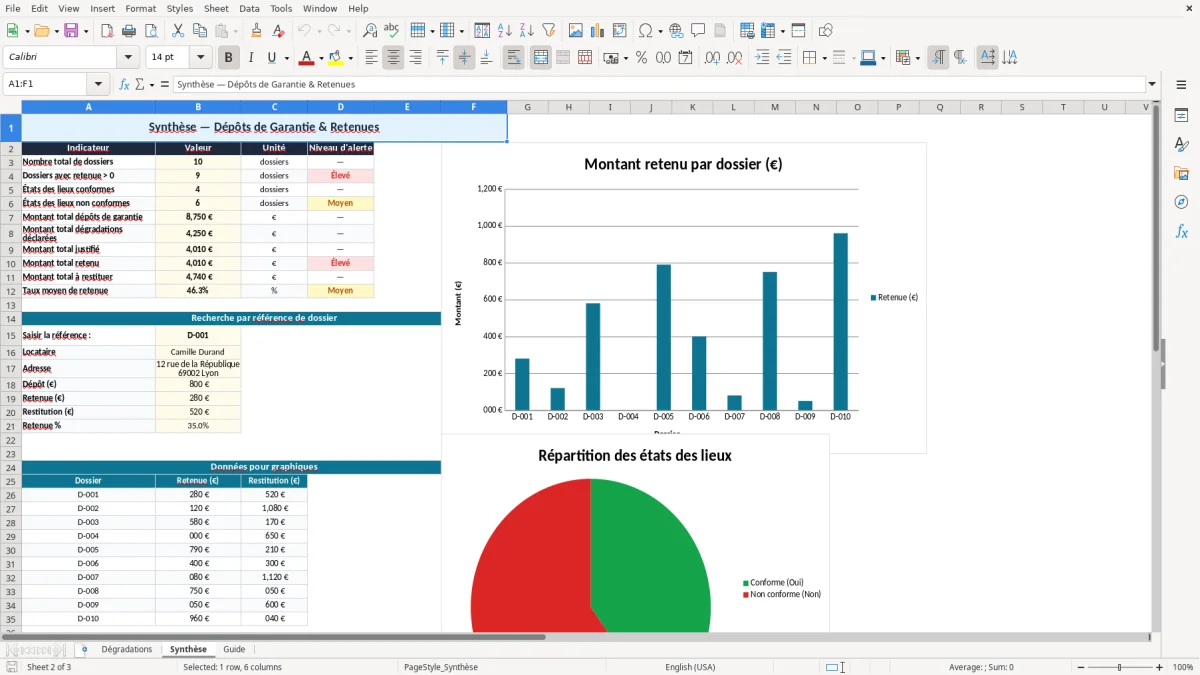Open the font color dropdown arrow
Screen dimensions: 1200x675
pyautogui.click(x=321, y=59)
